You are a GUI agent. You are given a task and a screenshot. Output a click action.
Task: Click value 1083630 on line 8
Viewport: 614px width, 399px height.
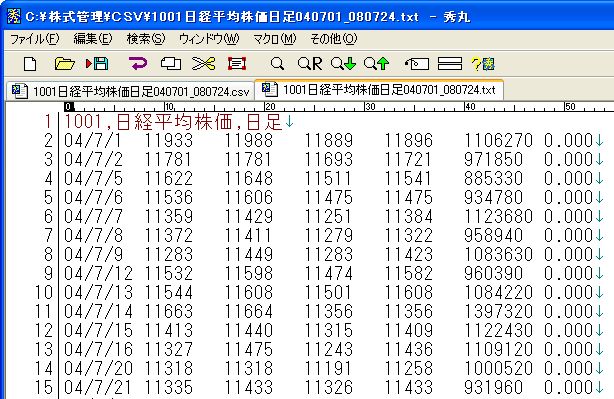[x=498, y=255]
